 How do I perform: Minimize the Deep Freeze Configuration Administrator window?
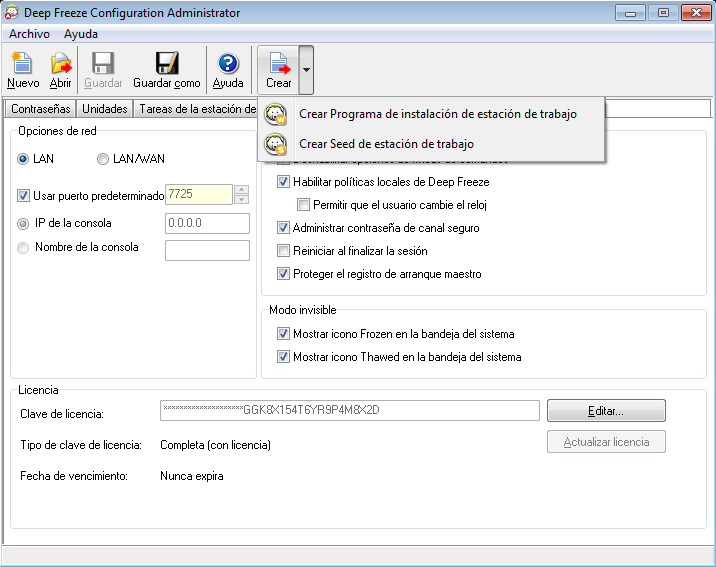pos(630,13)
